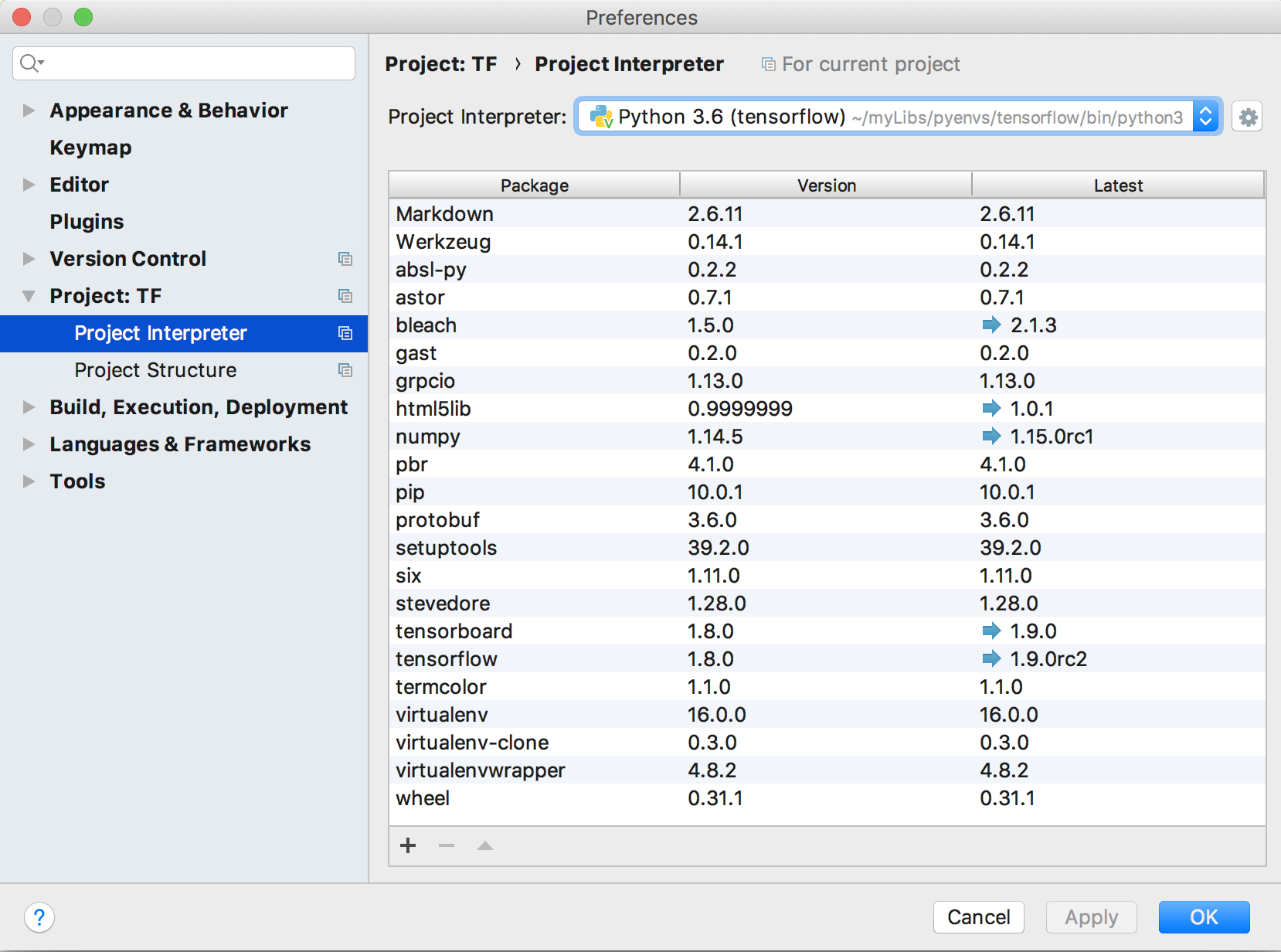Select the numpy package row
Image resolution: width=1281 pixels, height=952 pixels.
(x=827, y=436)
